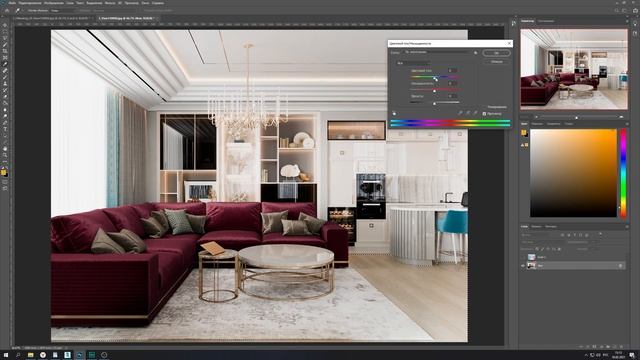Open the Color panel menu

(627, 124)
